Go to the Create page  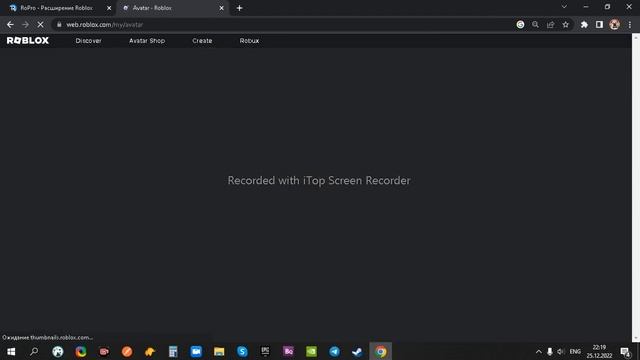pos(202,41)
